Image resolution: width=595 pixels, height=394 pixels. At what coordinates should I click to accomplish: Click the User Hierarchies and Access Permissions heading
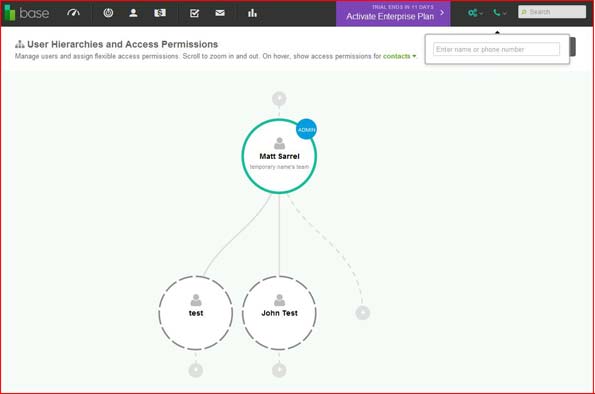[x=122, y=44]
